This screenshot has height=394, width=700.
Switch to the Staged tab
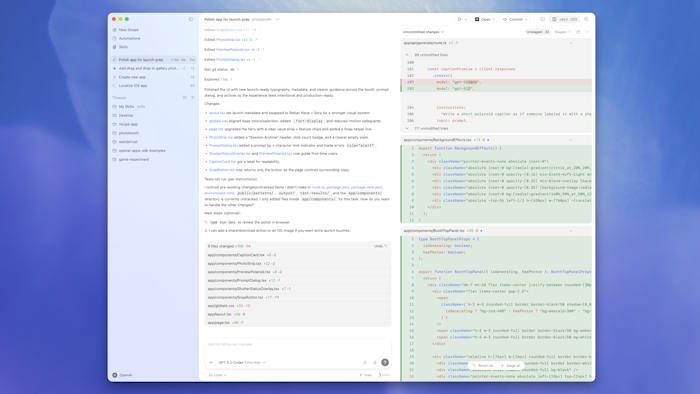562,32
